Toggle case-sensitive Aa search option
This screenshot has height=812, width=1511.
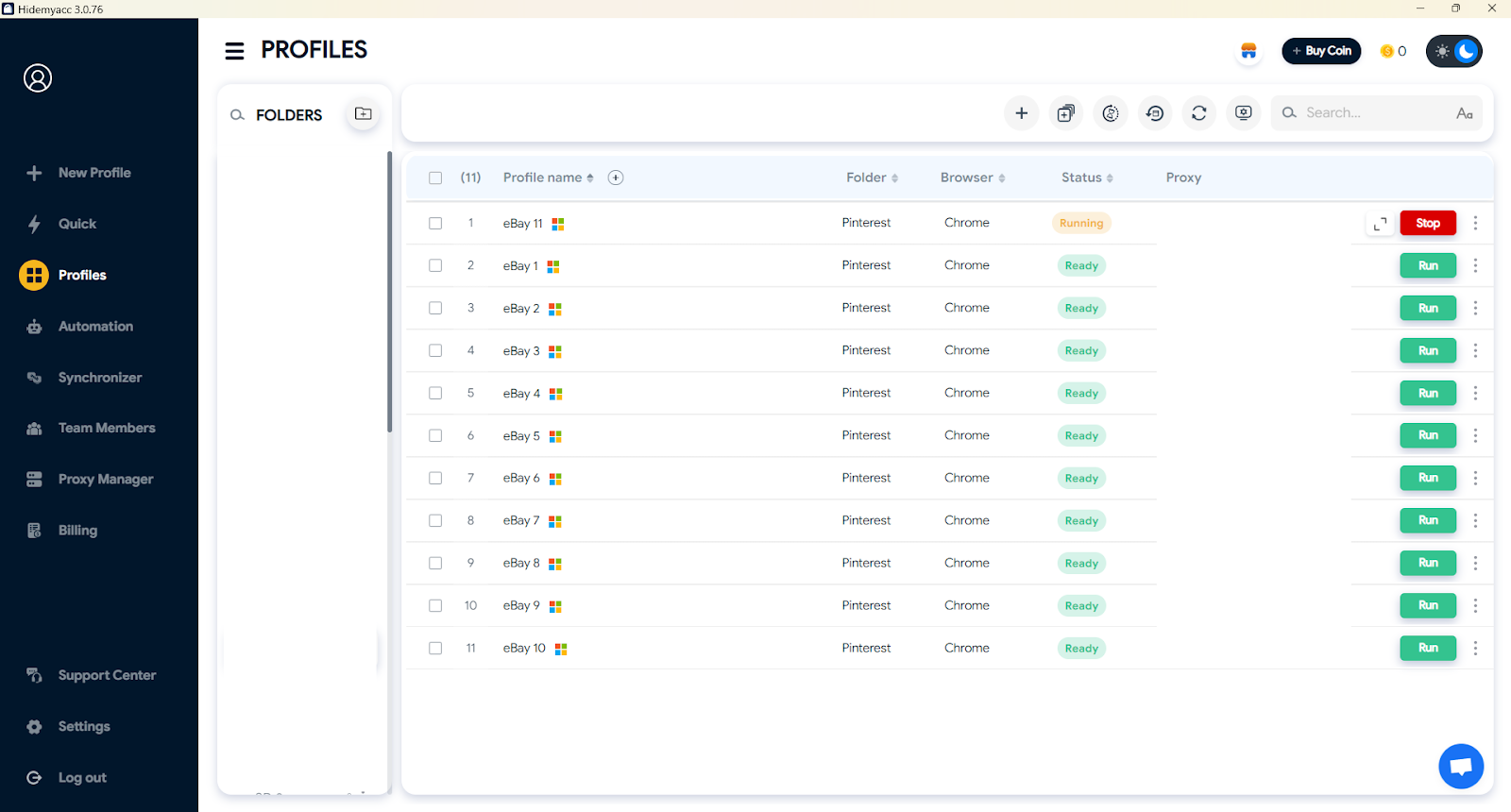point(1465,113)
